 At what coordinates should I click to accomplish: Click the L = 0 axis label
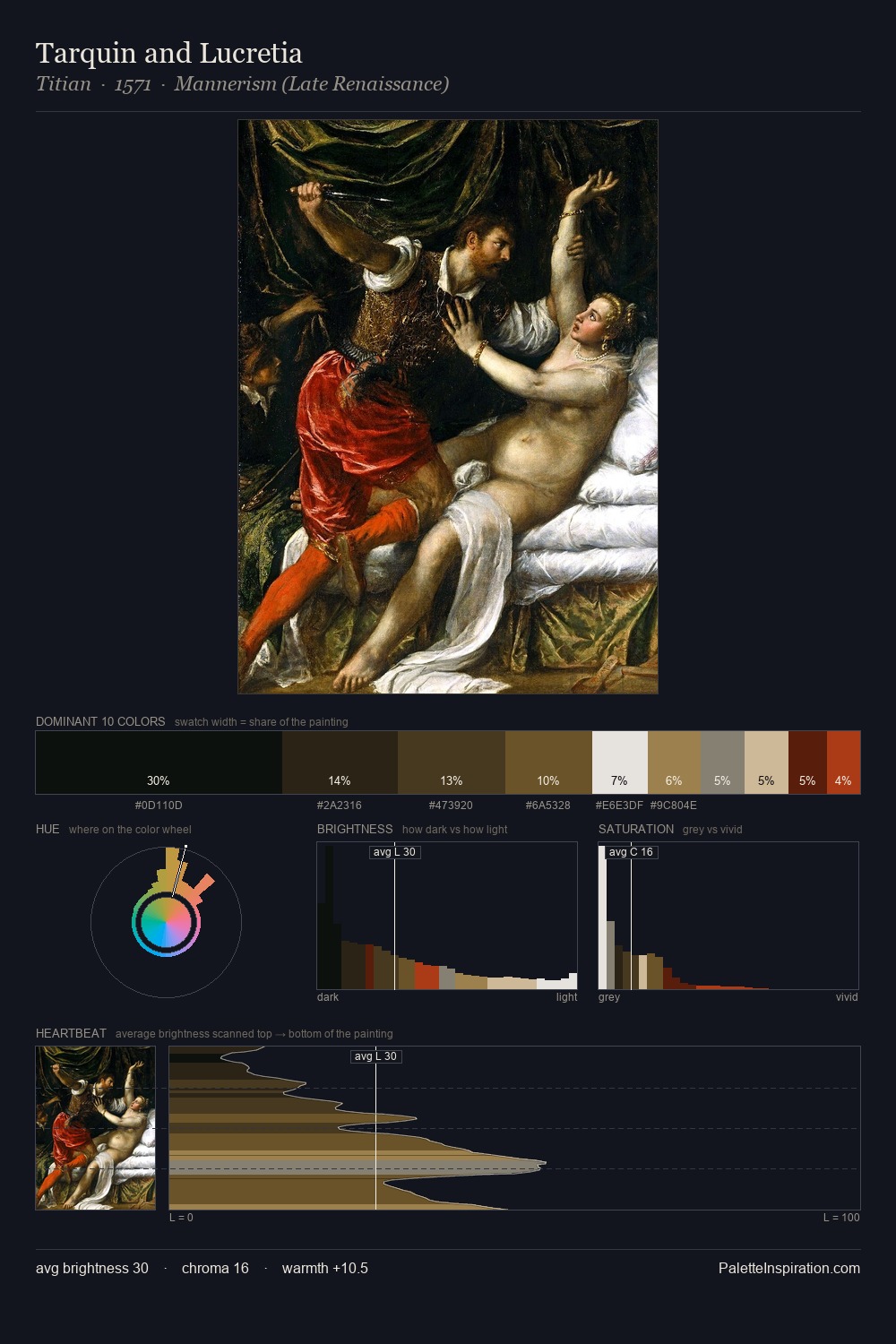point(181,1218)
